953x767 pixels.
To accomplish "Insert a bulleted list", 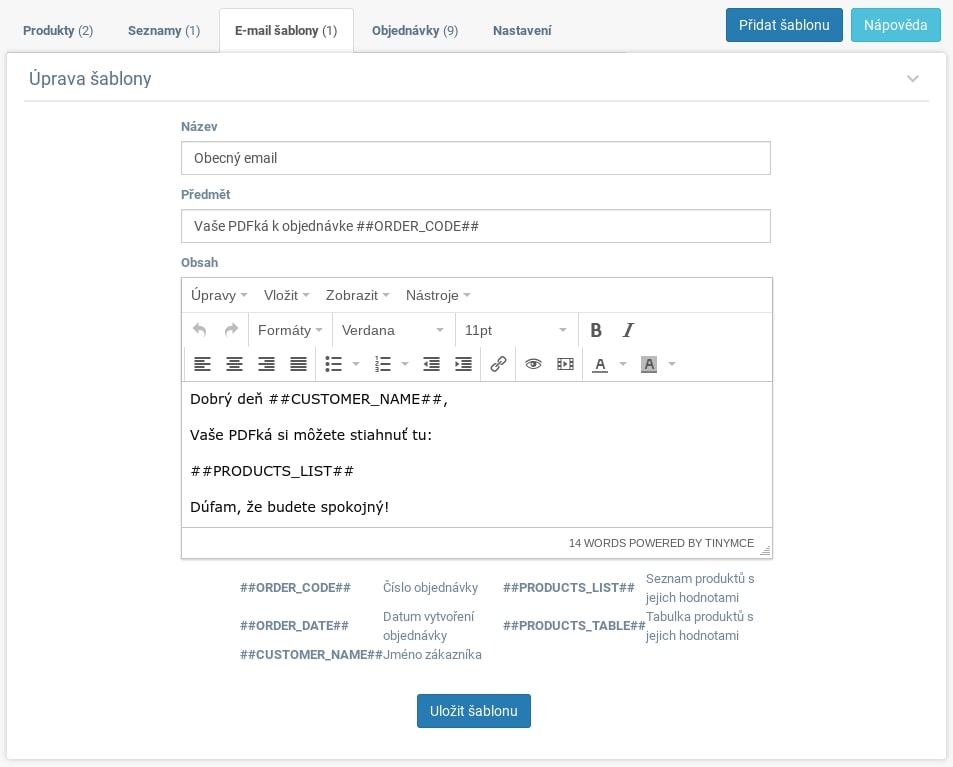I will (334, 364).
